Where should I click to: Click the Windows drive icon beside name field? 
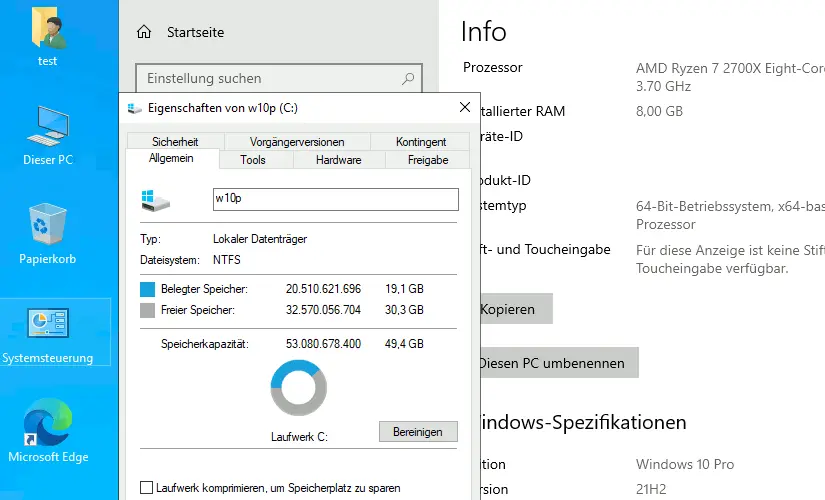click(x=155, y=200)
